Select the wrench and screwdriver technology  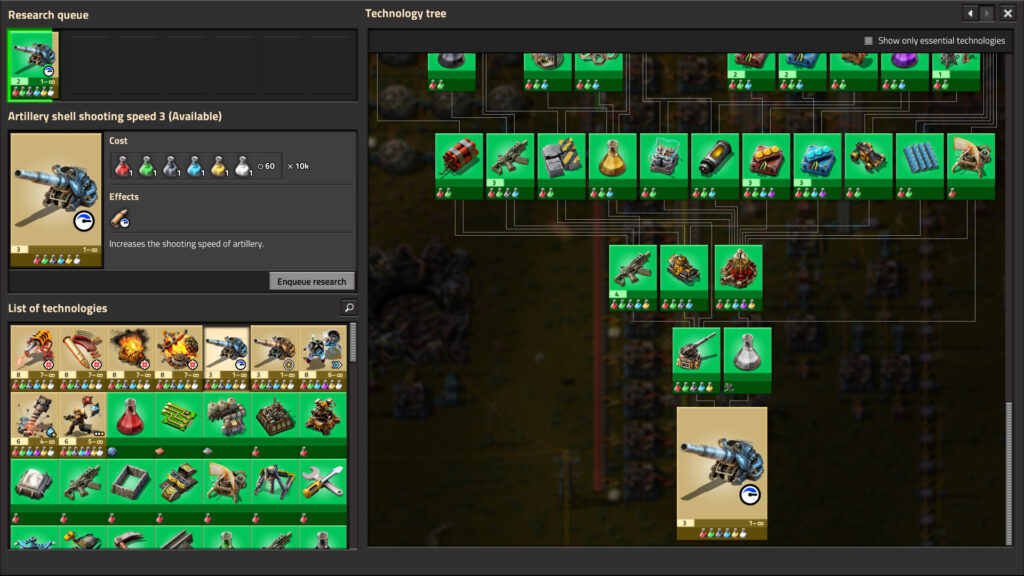322,486
